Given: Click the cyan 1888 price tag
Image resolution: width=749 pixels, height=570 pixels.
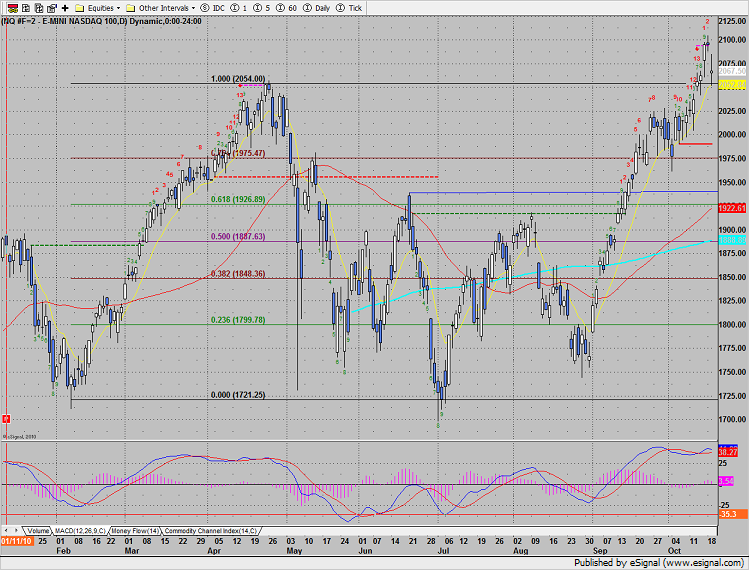Looking at the screenshot, I should (x=732, y=240).
